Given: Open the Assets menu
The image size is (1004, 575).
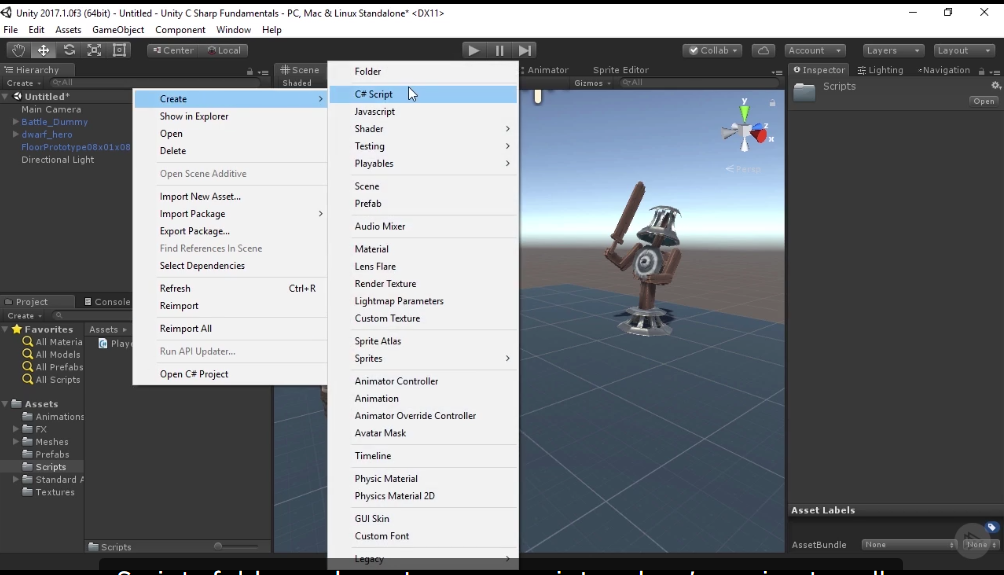Looking at the screenshot, I should coord(68,29).
